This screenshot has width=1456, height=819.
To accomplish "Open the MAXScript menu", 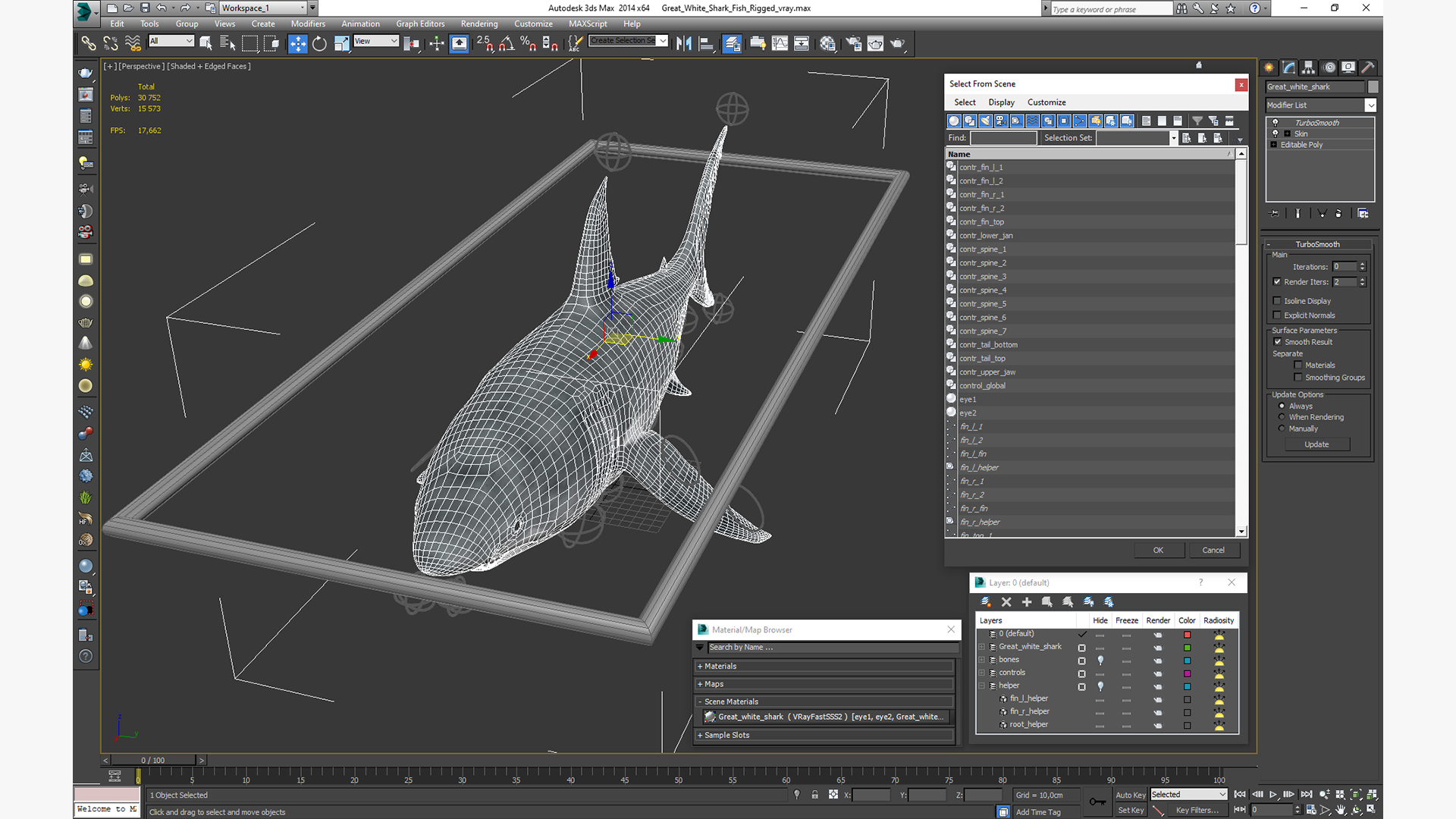I will pos(588,24).
